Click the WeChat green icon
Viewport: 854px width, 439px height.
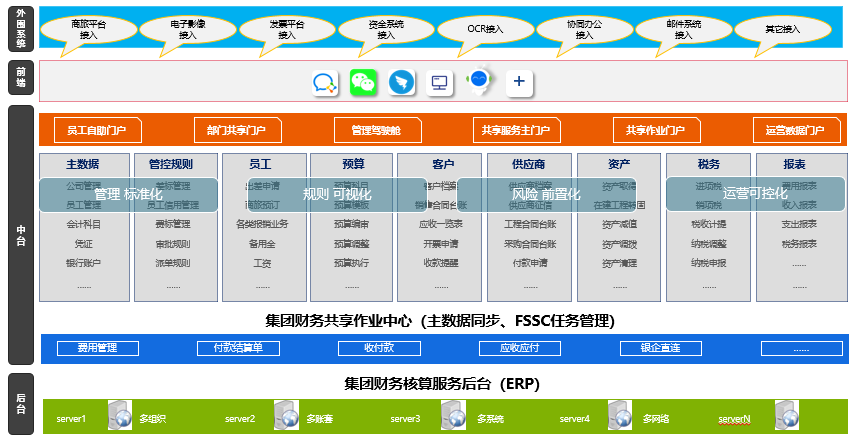pyautogui.click(x=362, y=82)
